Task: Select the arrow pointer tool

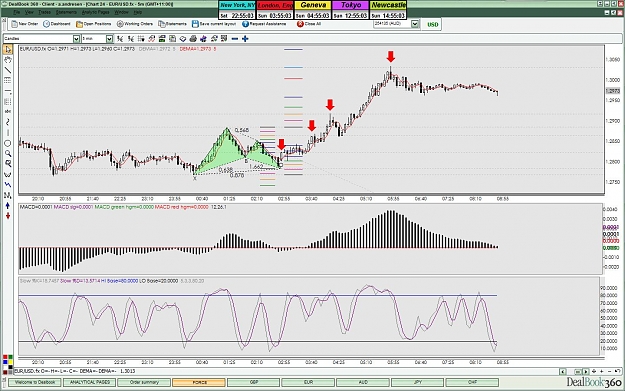Action: pyautogui.click(x=8, y=49)
